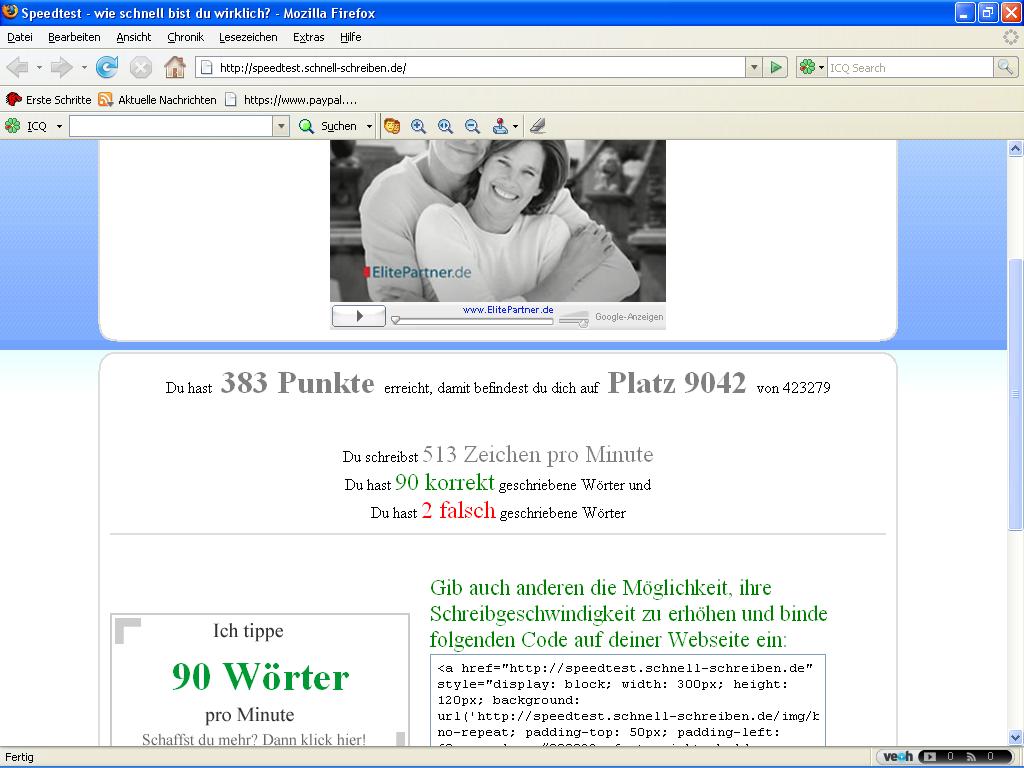Open the Lesezeichen menu
This screenshot has height=768, width=1024.
point(248,37)
